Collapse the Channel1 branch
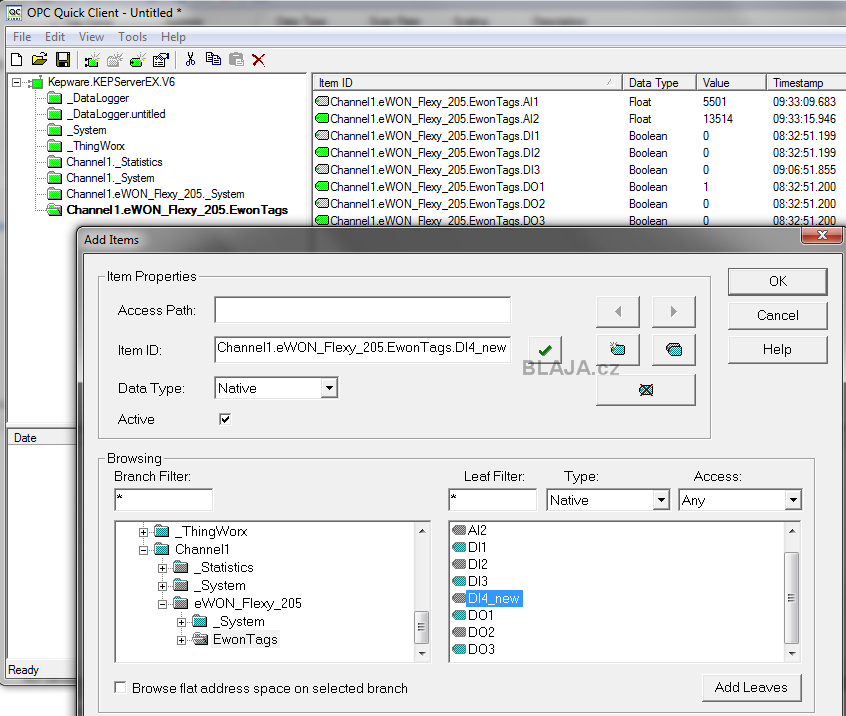 click(x=144, y=550)
